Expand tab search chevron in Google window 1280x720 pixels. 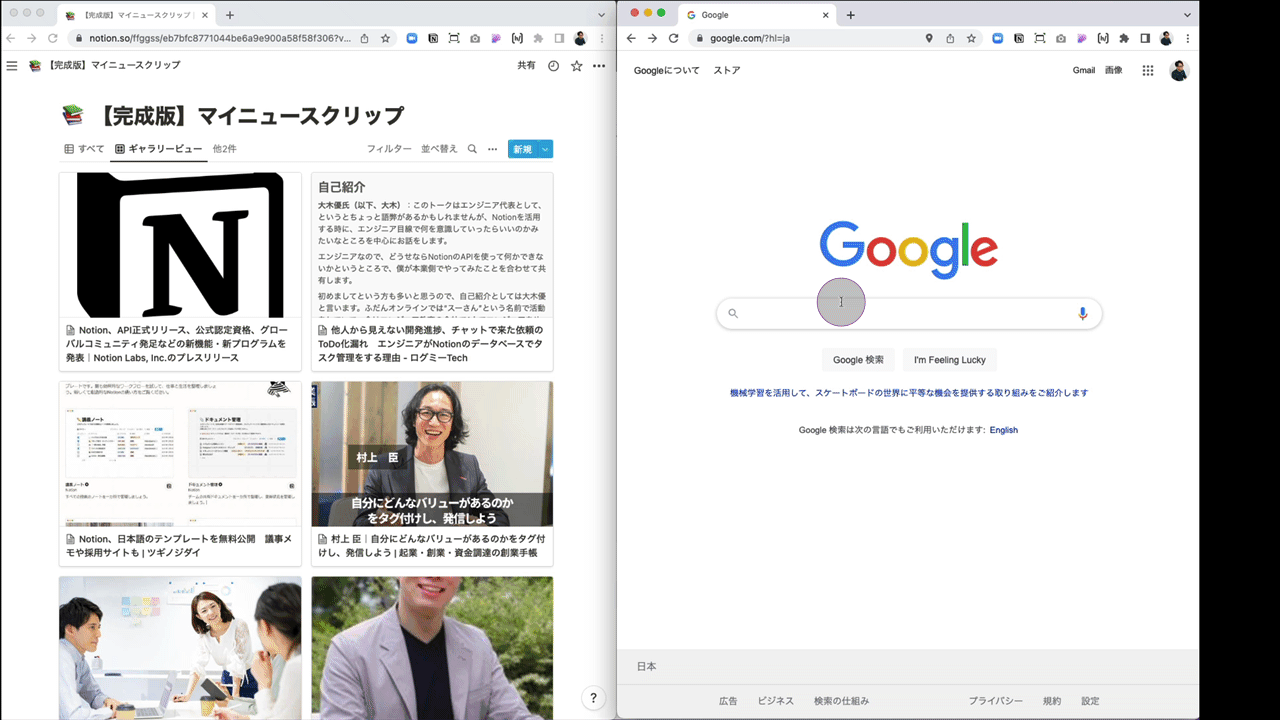coord(1187,15)
